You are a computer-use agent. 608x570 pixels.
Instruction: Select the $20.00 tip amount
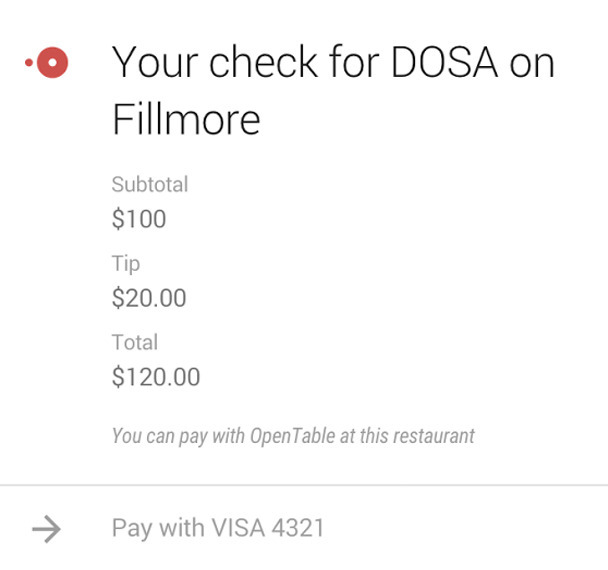coord(149,298)
